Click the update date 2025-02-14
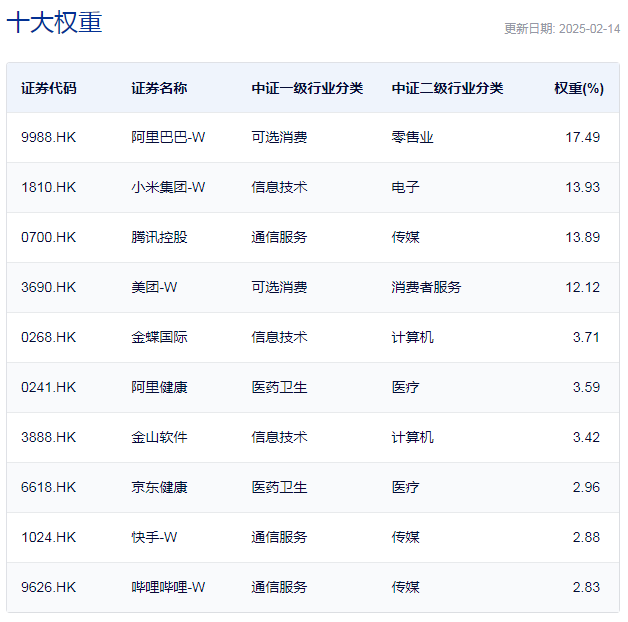 [x=589, y=29]
